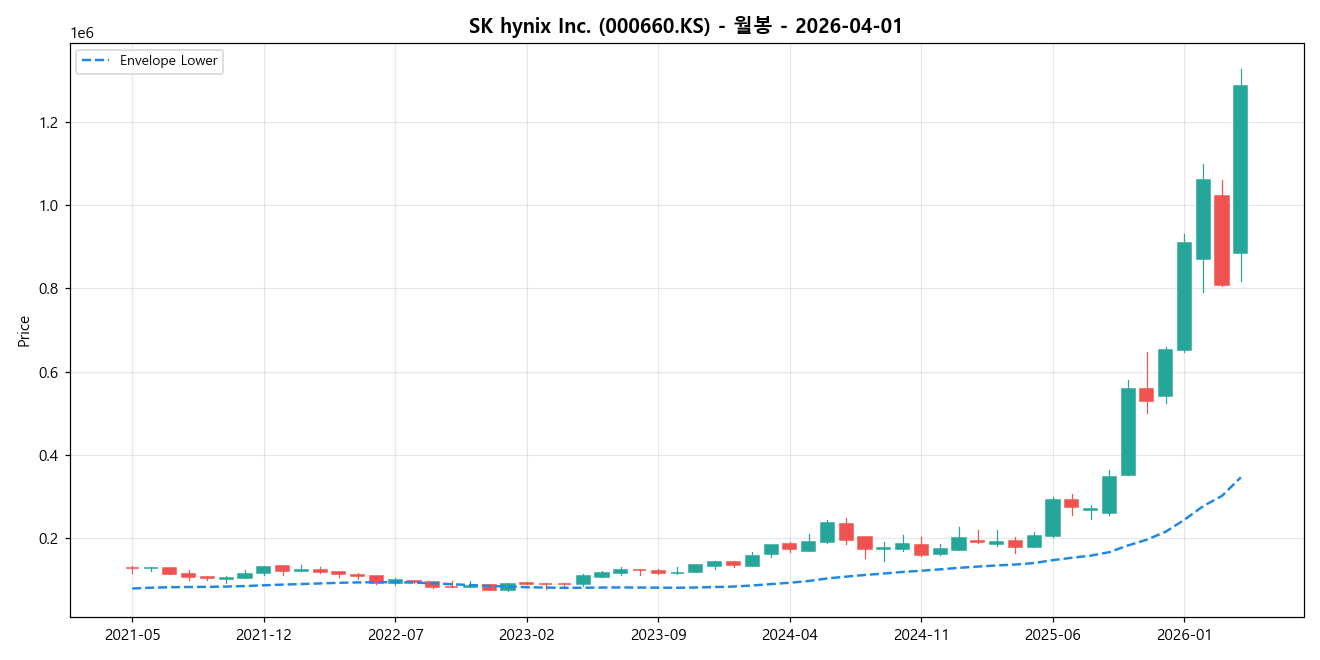1320x660 pixels.
Task: Click the tallest green candle at far right
Action: (x=1240, y=169)
